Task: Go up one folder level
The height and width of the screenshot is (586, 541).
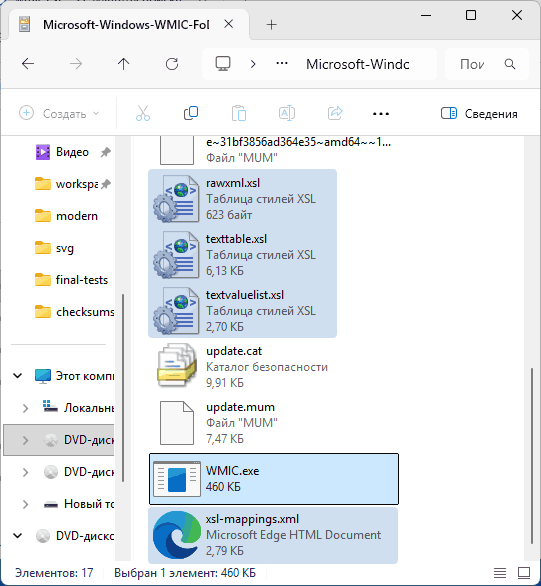Action: 124,64
